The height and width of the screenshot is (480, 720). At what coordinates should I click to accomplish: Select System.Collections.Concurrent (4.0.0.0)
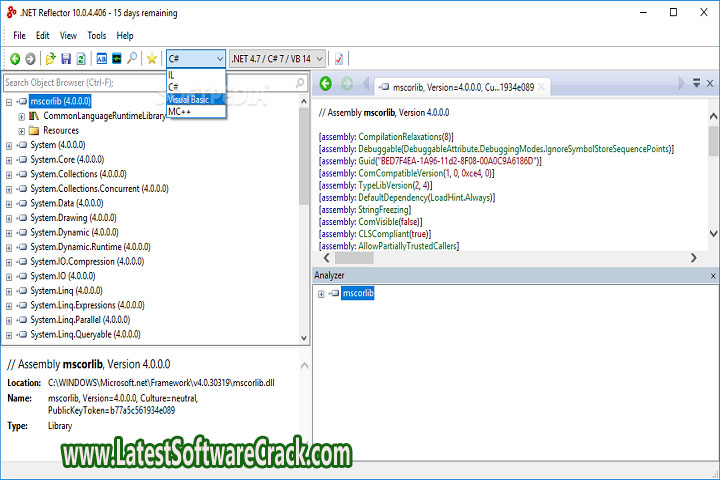tap(99, 189)
